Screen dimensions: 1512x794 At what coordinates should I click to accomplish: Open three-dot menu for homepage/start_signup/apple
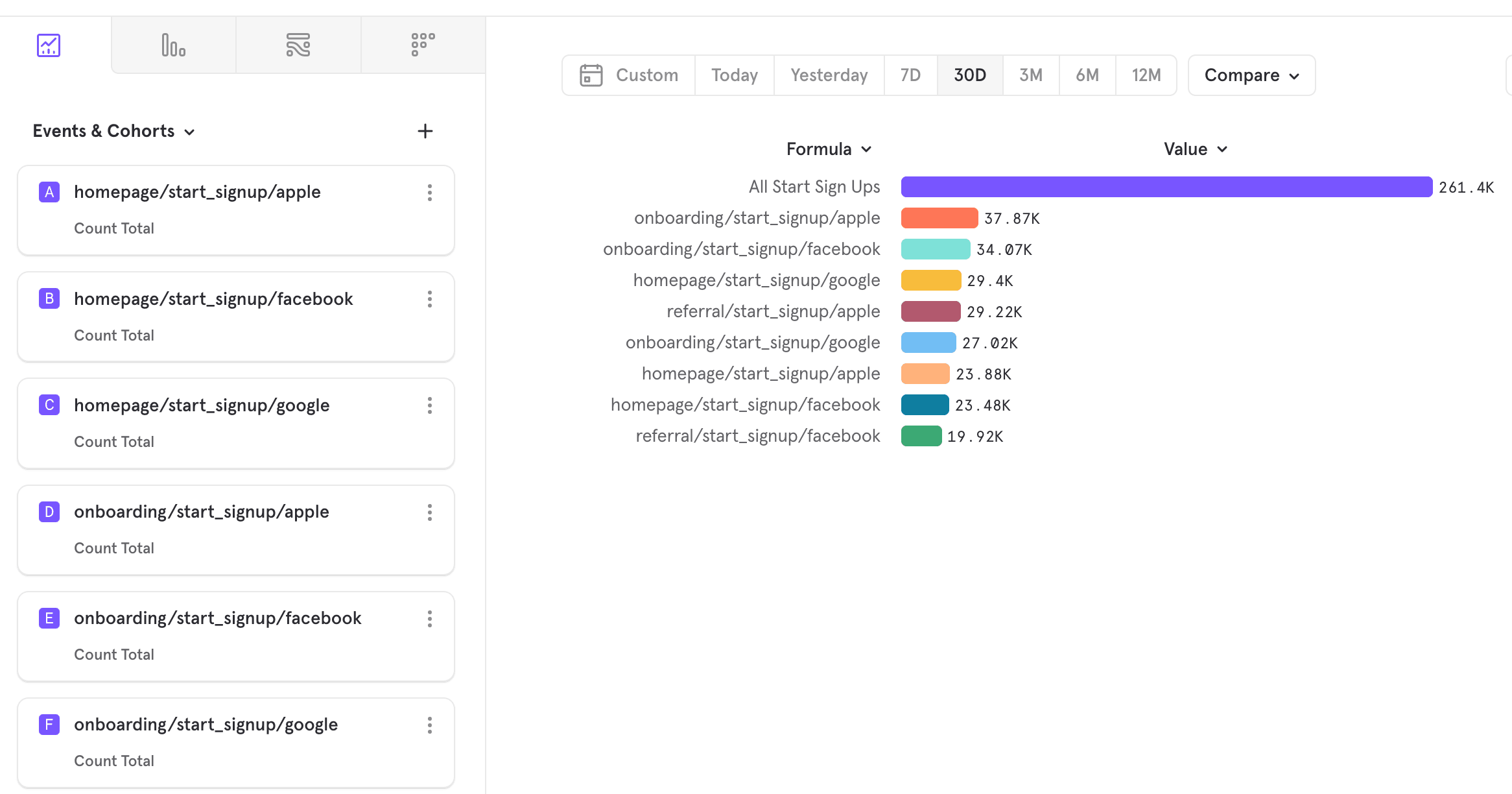click(429, 193)
